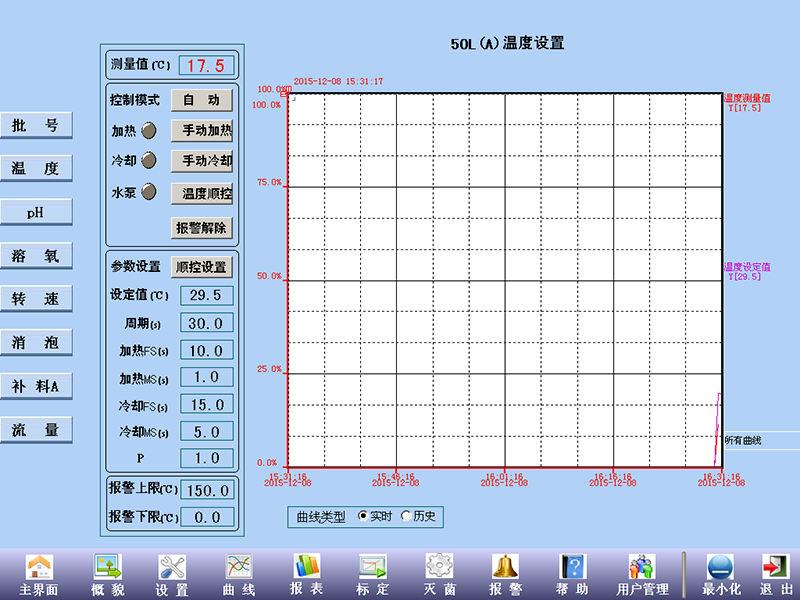This screenshot has height=600, width=800.
Task: Open the 设置 settings tools icon
Action: (172, 567)
